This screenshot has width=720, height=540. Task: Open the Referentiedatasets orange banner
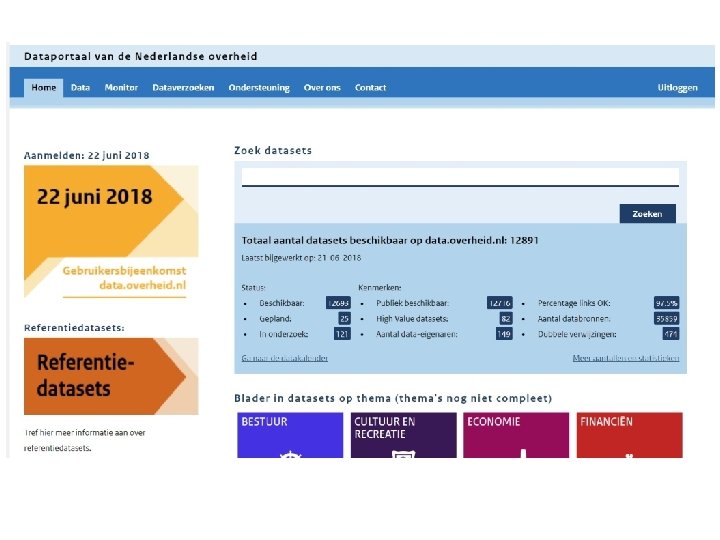click(111, 377)
